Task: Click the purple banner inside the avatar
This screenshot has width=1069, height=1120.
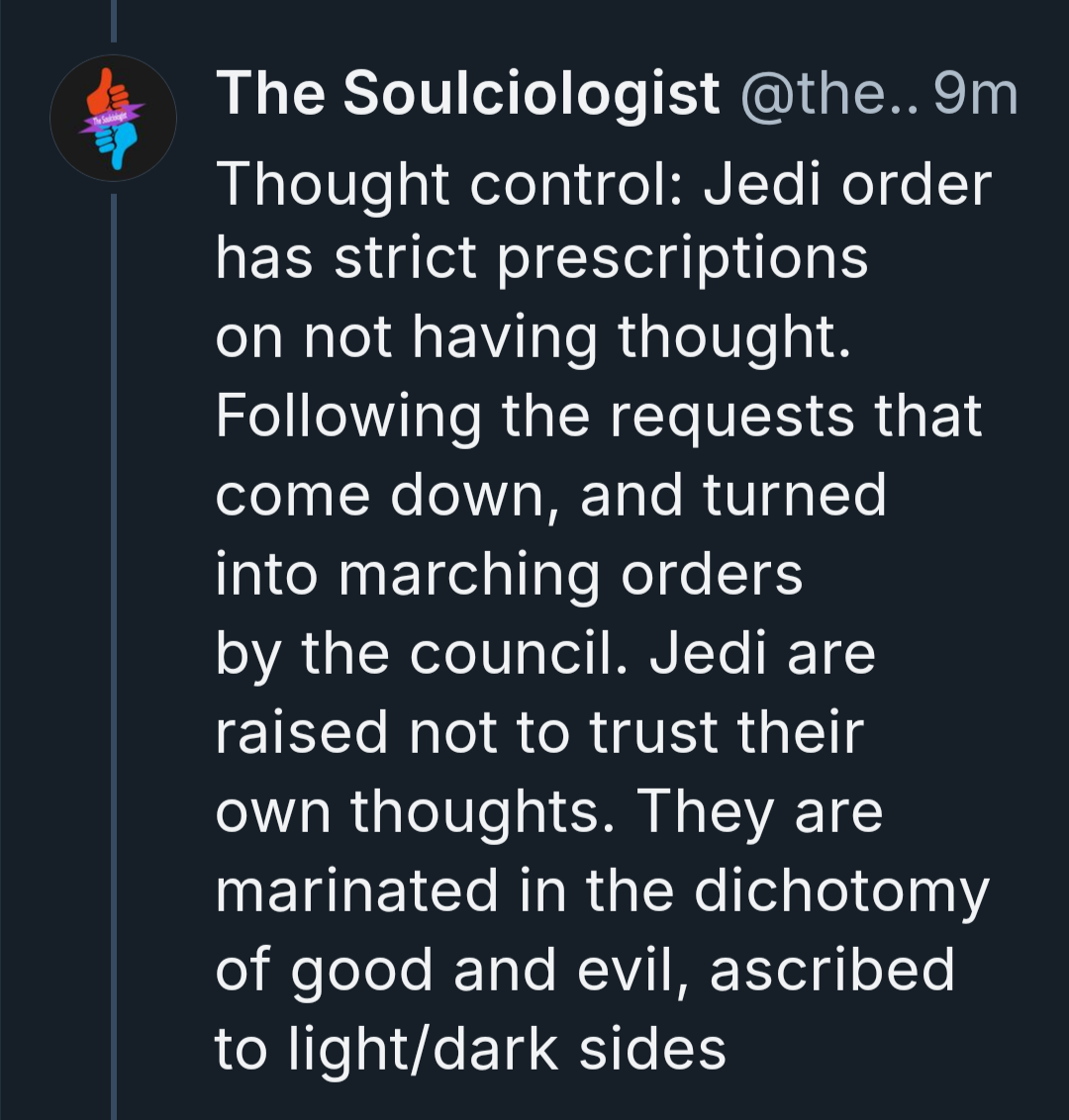Action: click(111, 119)
